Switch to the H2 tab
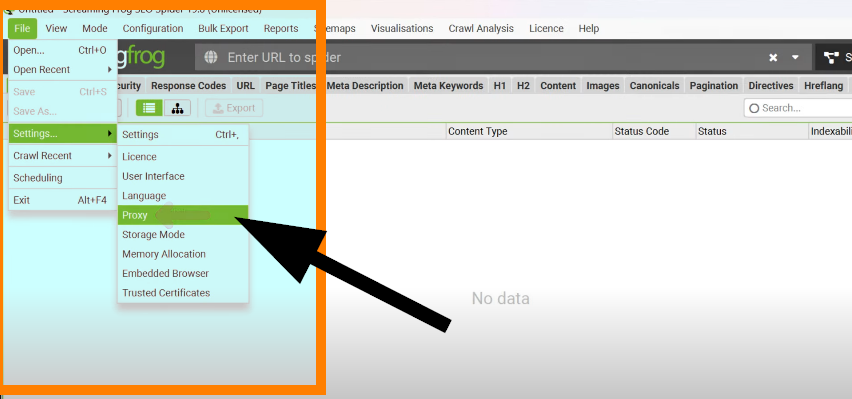852x399 pixels. pyautogui.click(x=523, y=85)
